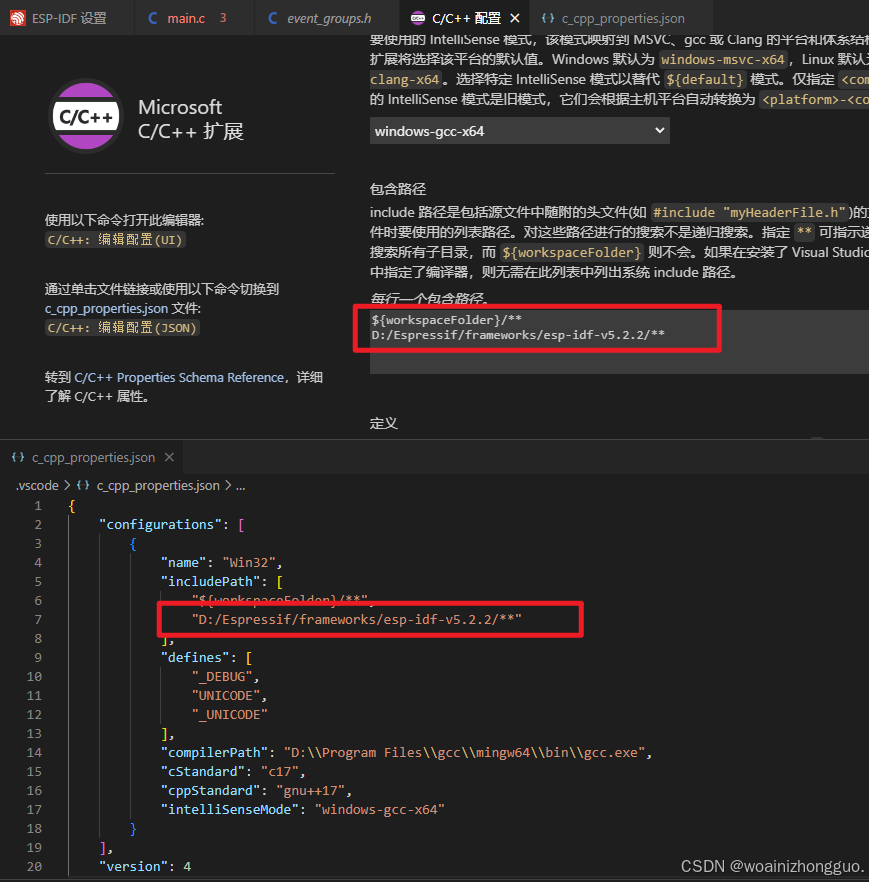The width and height of the screenshot is (869, 882).
Task: Click line number 14 in the gutter
Action: [34, 752]
